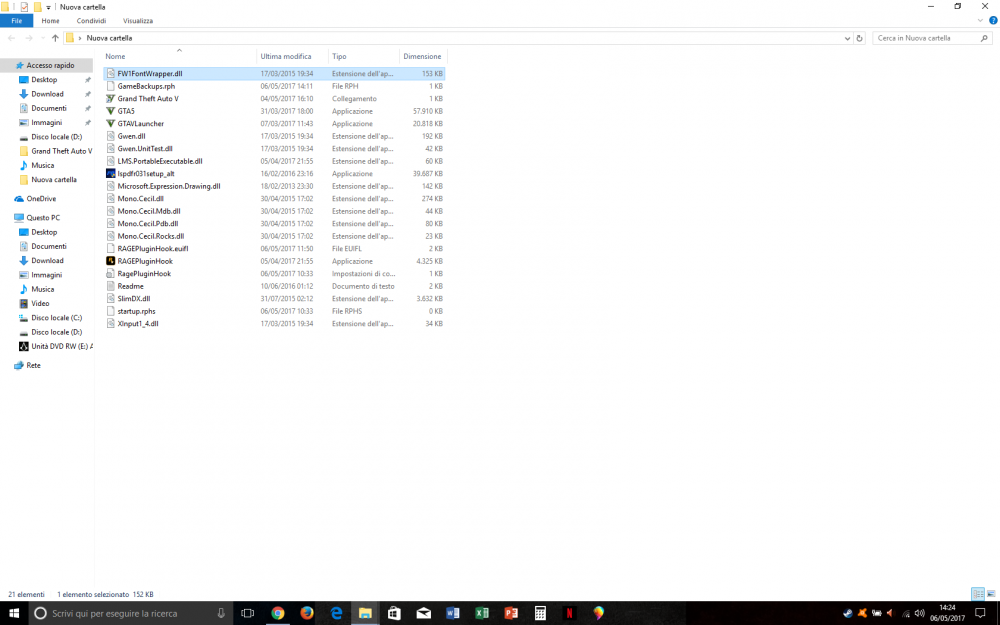Image resolution: width=1000 pixels, height=625 pixels.
Task: Switch to the Visualizza tab
Action: click(137, 20)
